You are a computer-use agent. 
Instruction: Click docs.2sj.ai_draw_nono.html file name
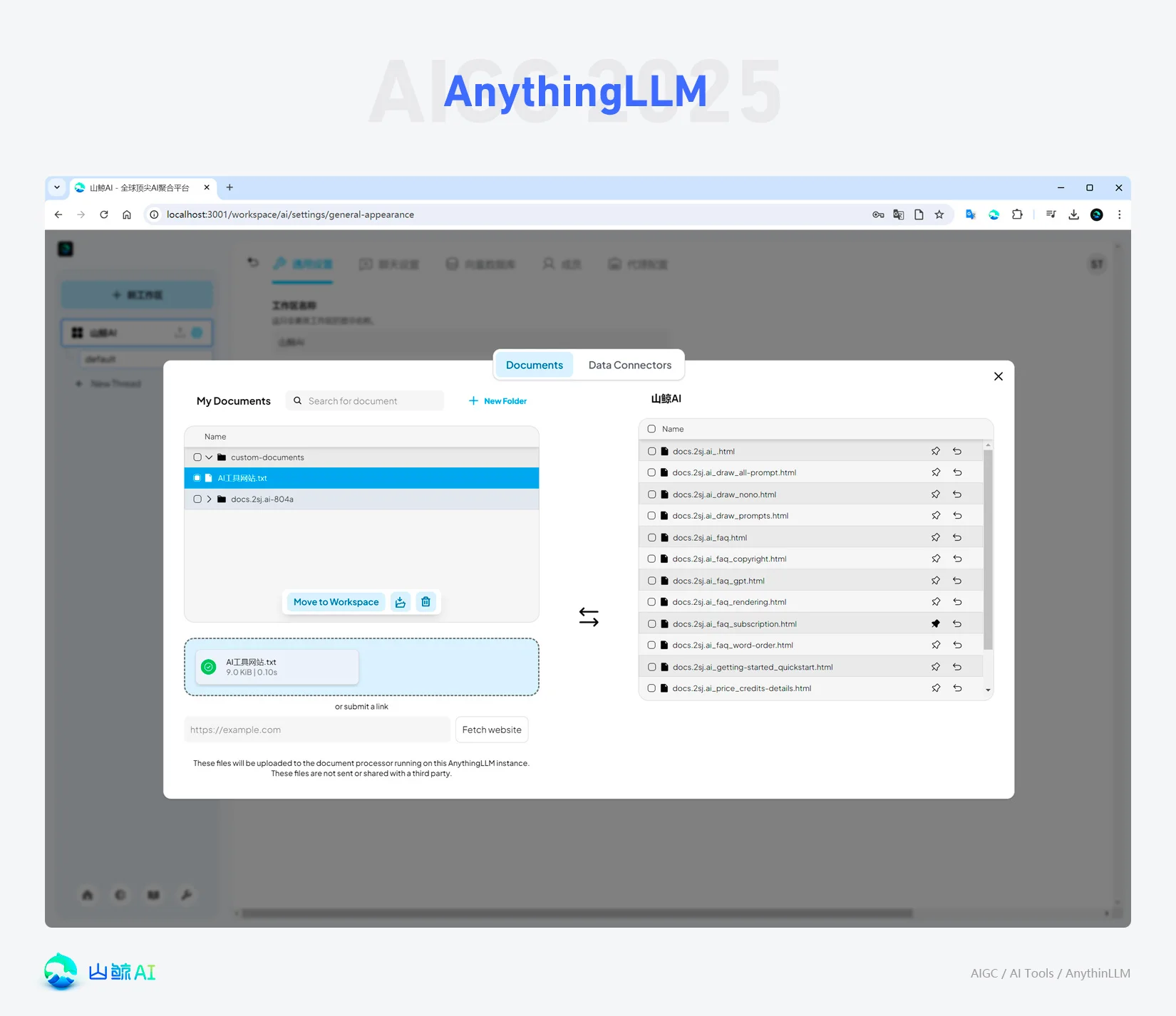point(724,494)
